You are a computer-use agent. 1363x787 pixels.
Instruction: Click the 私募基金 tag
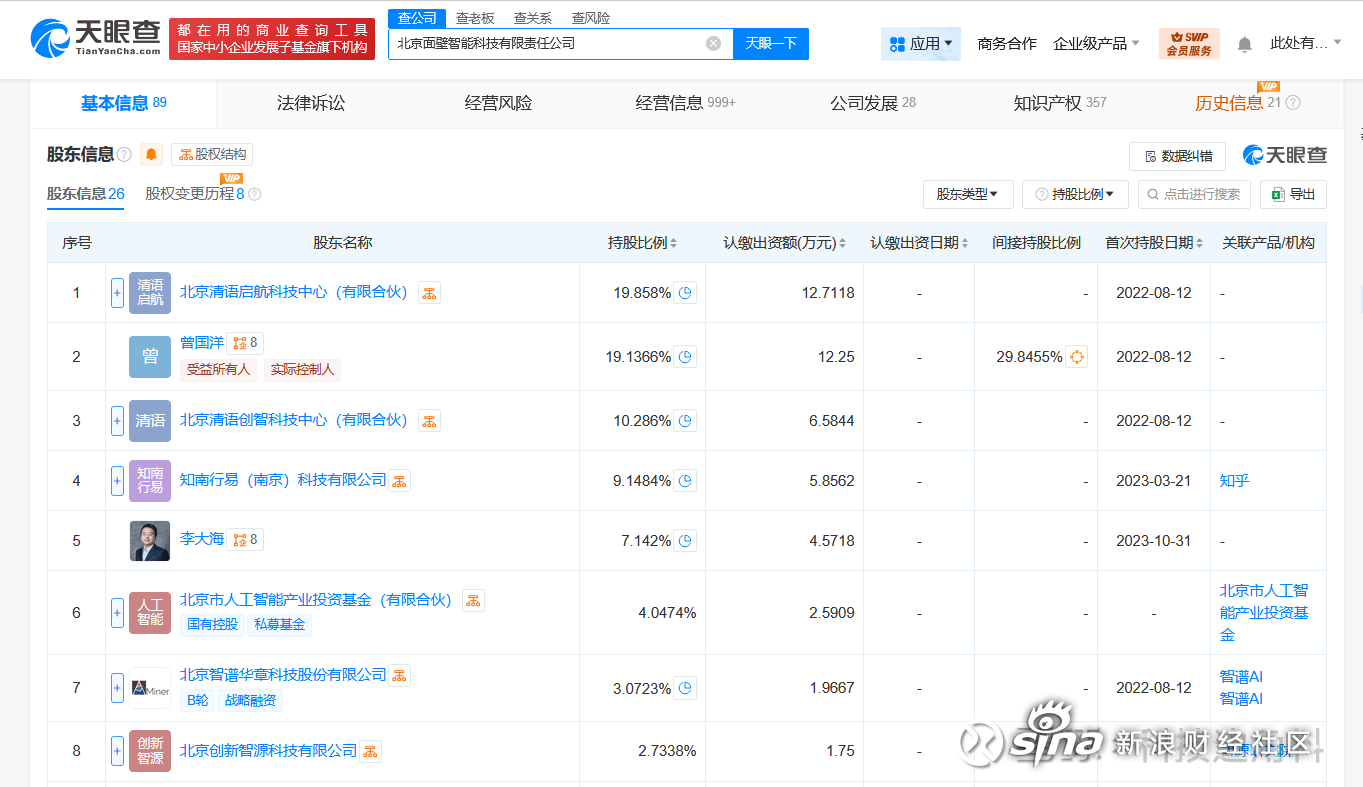click(280, 625)
